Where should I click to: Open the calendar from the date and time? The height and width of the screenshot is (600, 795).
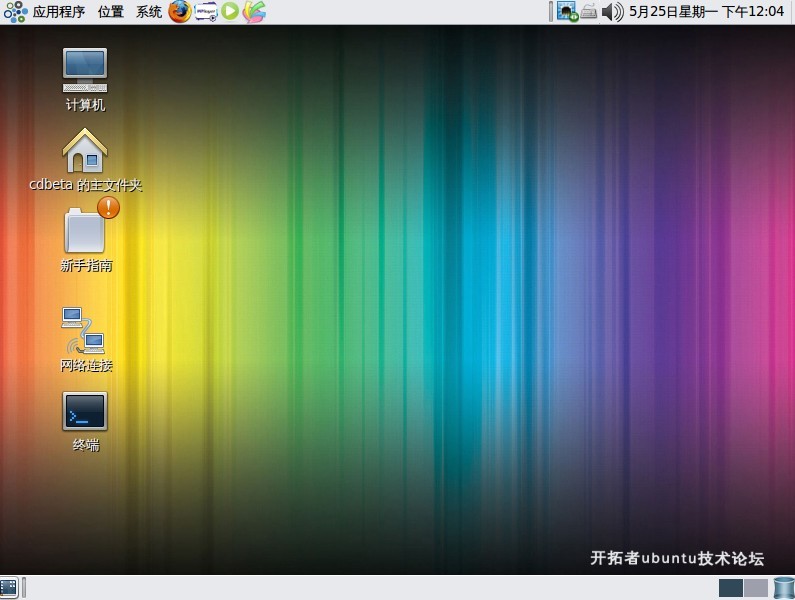point(706,12)
